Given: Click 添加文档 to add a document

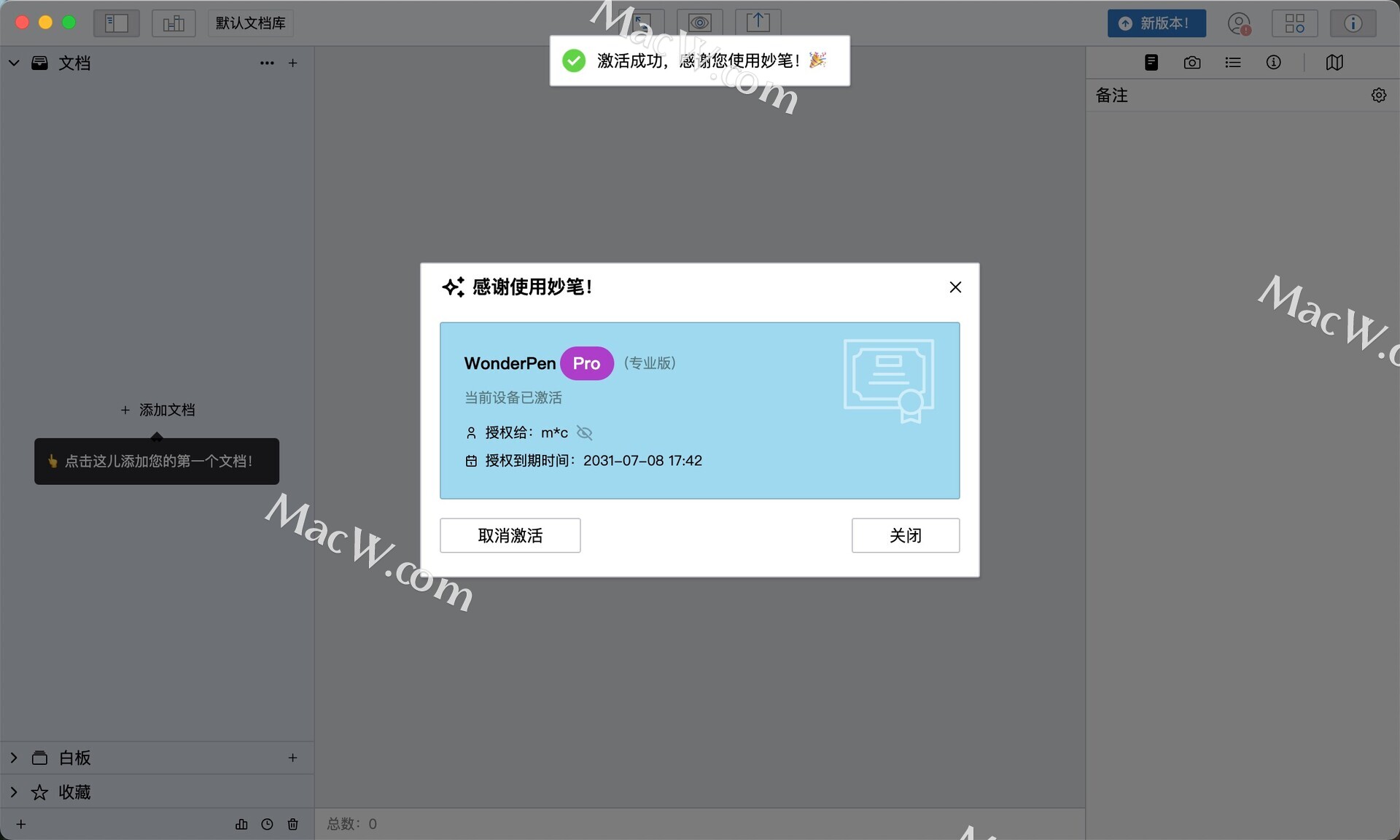Looking at the screenshot, I should click(x=157, y=410).
